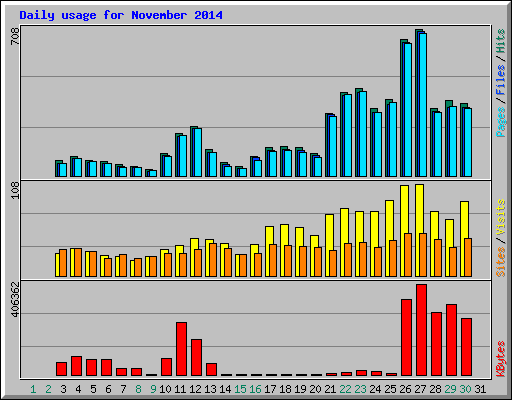Select the day 4 red KBytes bar

(76, 366)
